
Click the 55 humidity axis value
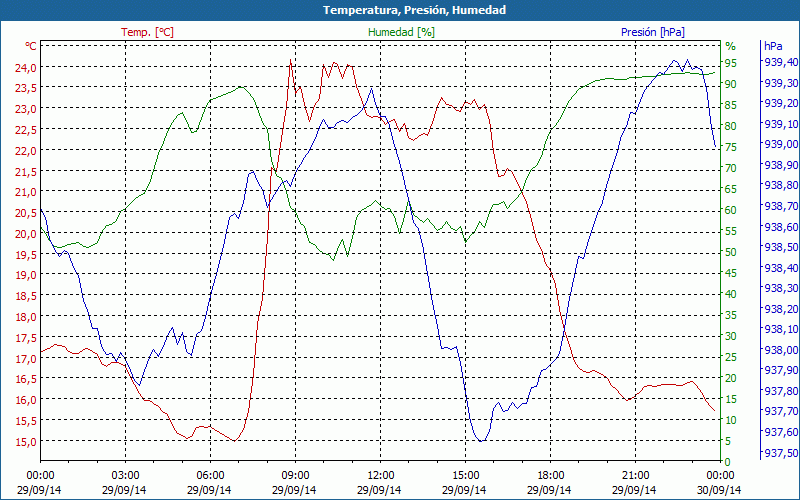[731, 231]
